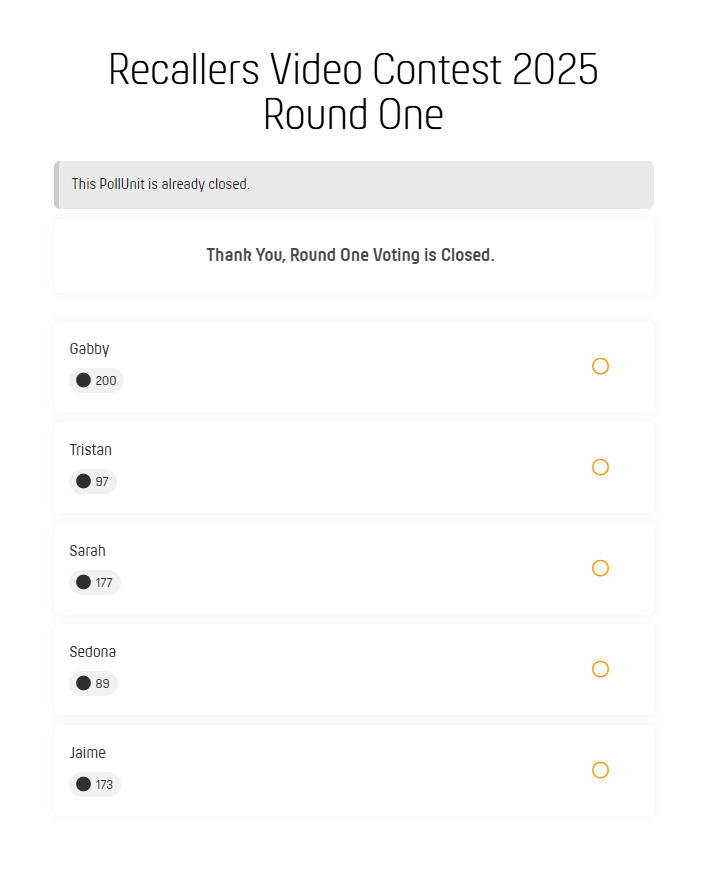Click the Gabby contestant name
Screen dimensions: 708x869
89,348
